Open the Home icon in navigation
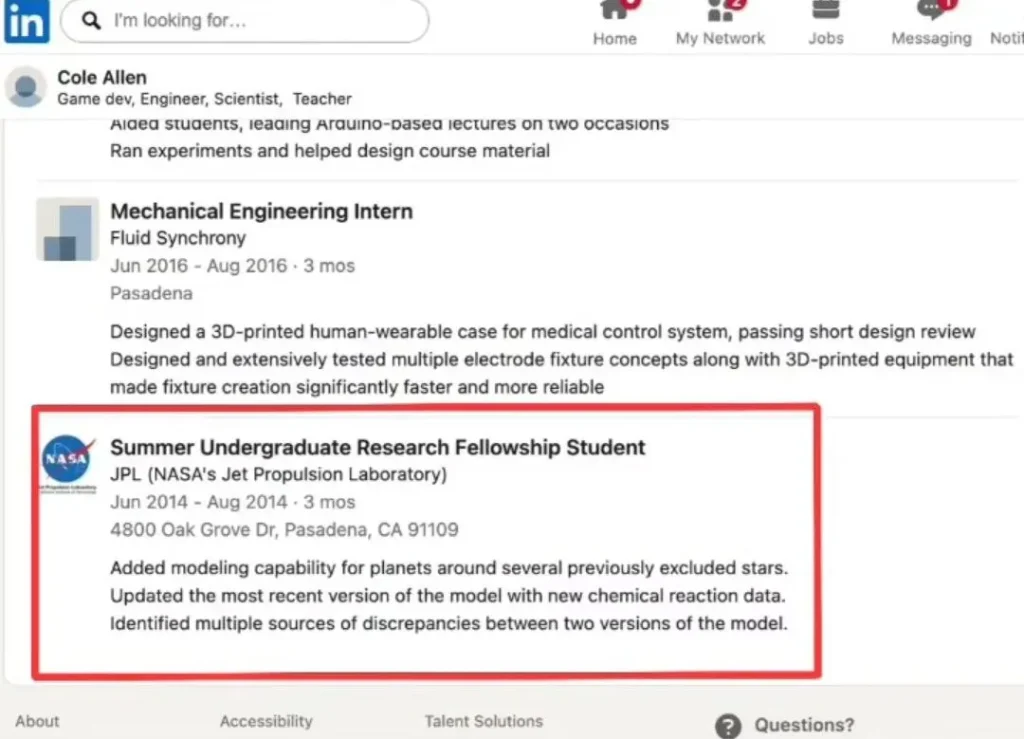The height and width of the screenshot is (739, 1024). click(614, 10)
